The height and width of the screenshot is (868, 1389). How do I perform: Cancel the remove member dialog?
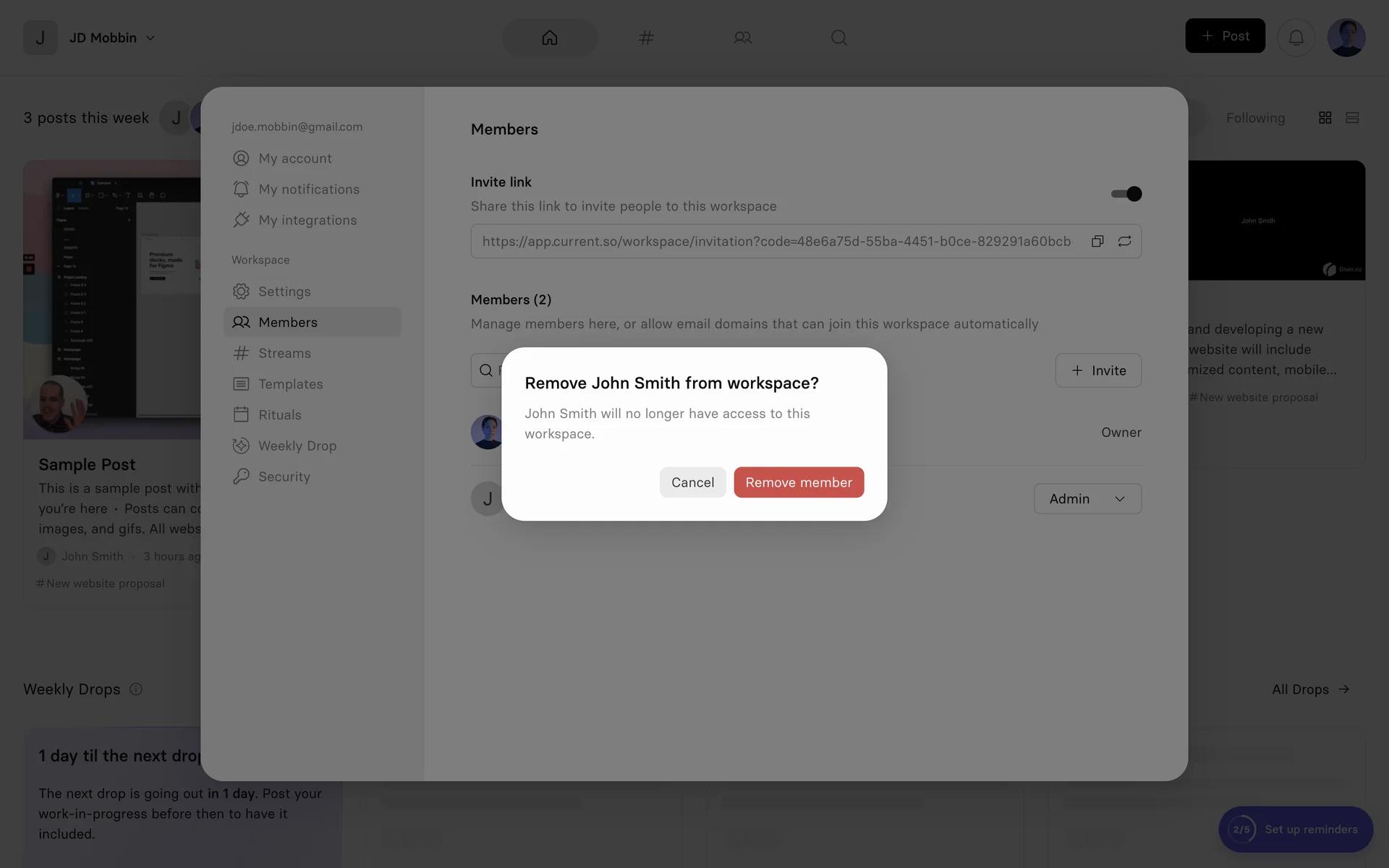tap(692, 482)
